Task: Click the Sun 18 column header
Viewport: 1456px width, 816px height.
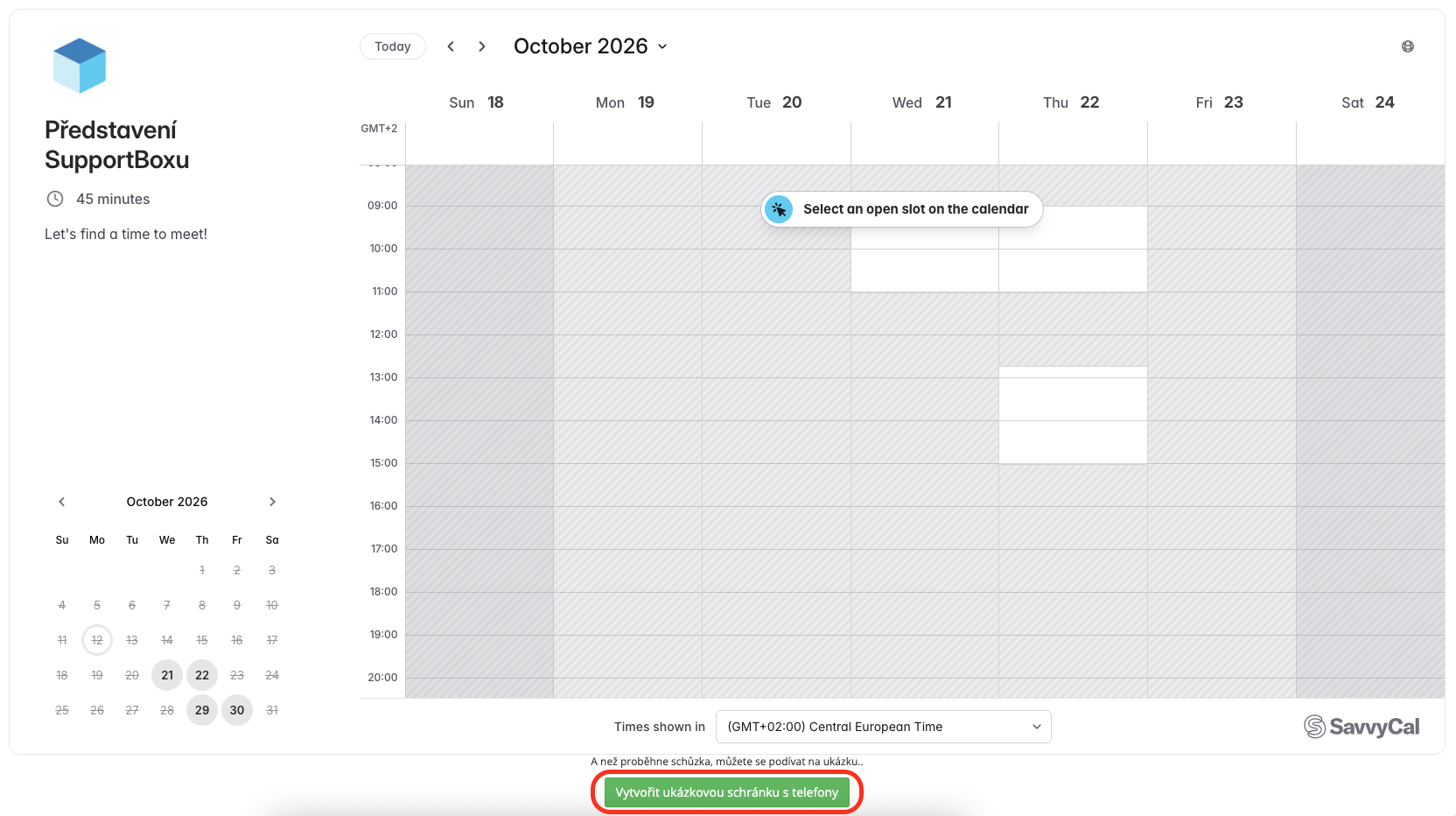Action: pyautogui.click(x=476, y=102)
